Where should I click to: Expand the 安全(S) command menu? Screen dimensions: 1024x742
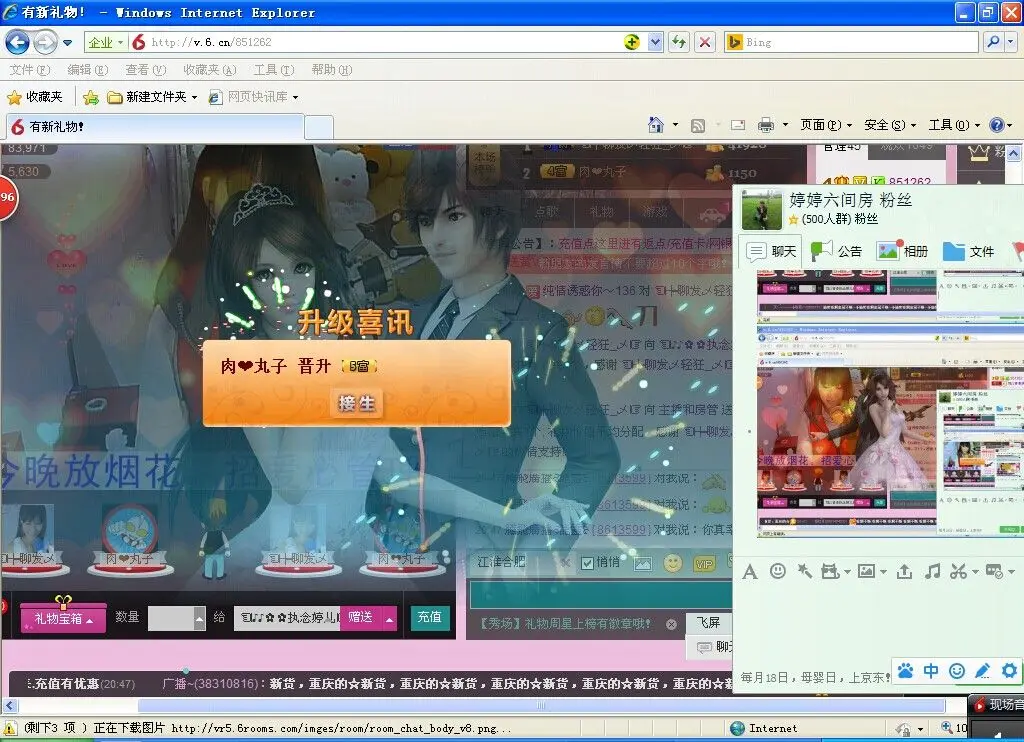click(x=890, y=125)
